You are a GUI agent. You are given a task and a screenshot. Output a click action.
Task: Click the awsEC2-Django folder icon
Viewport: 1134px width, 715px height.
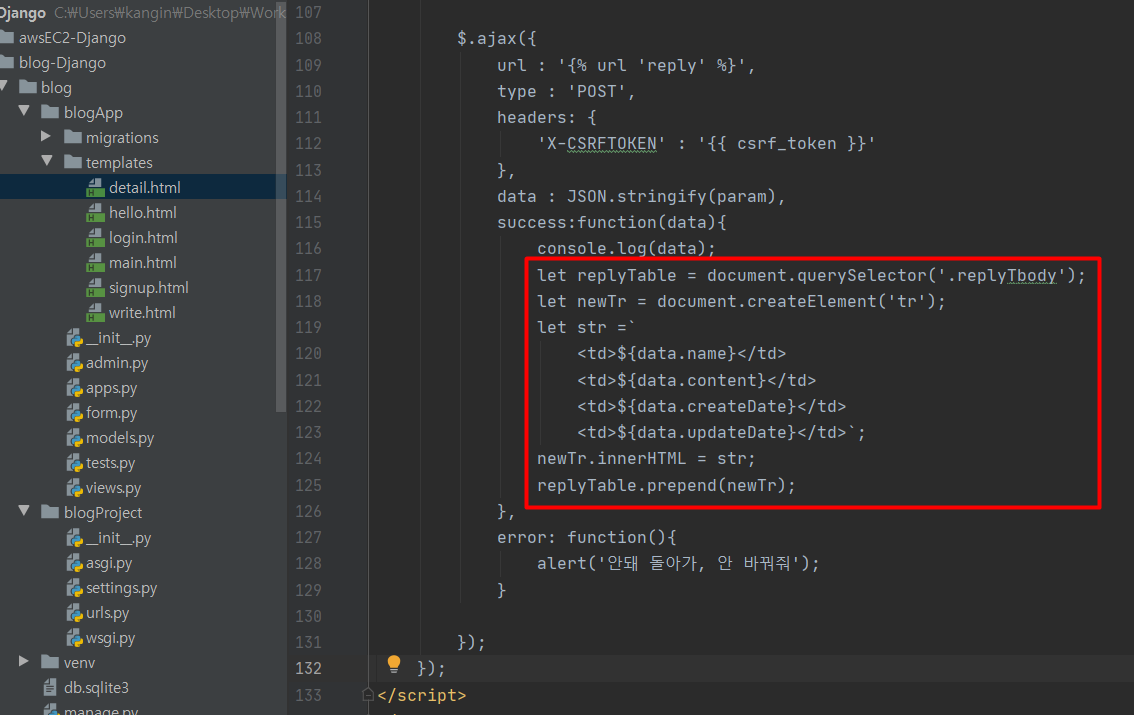click(7, 37)
